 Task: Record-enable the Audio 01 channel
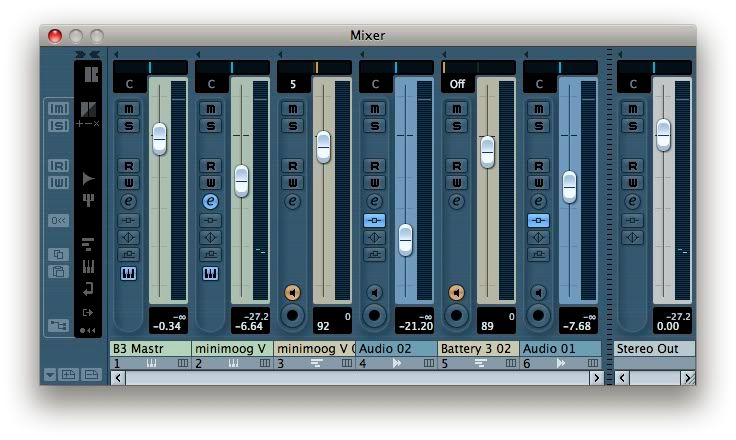pyautogui.click(x=538, y=315)
